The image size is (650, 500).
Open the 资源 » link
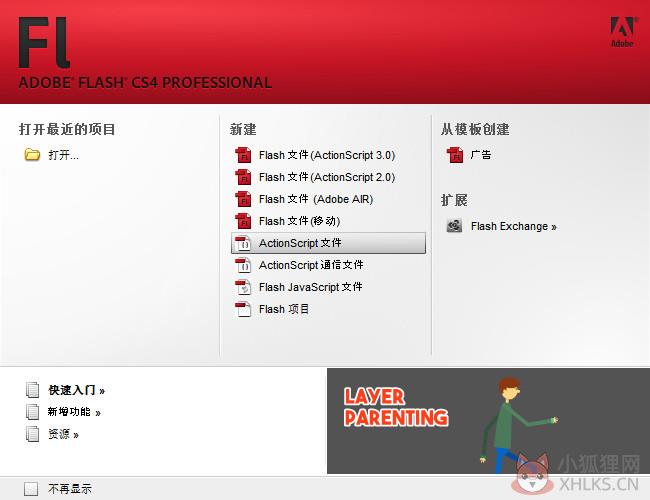(63, 434)
